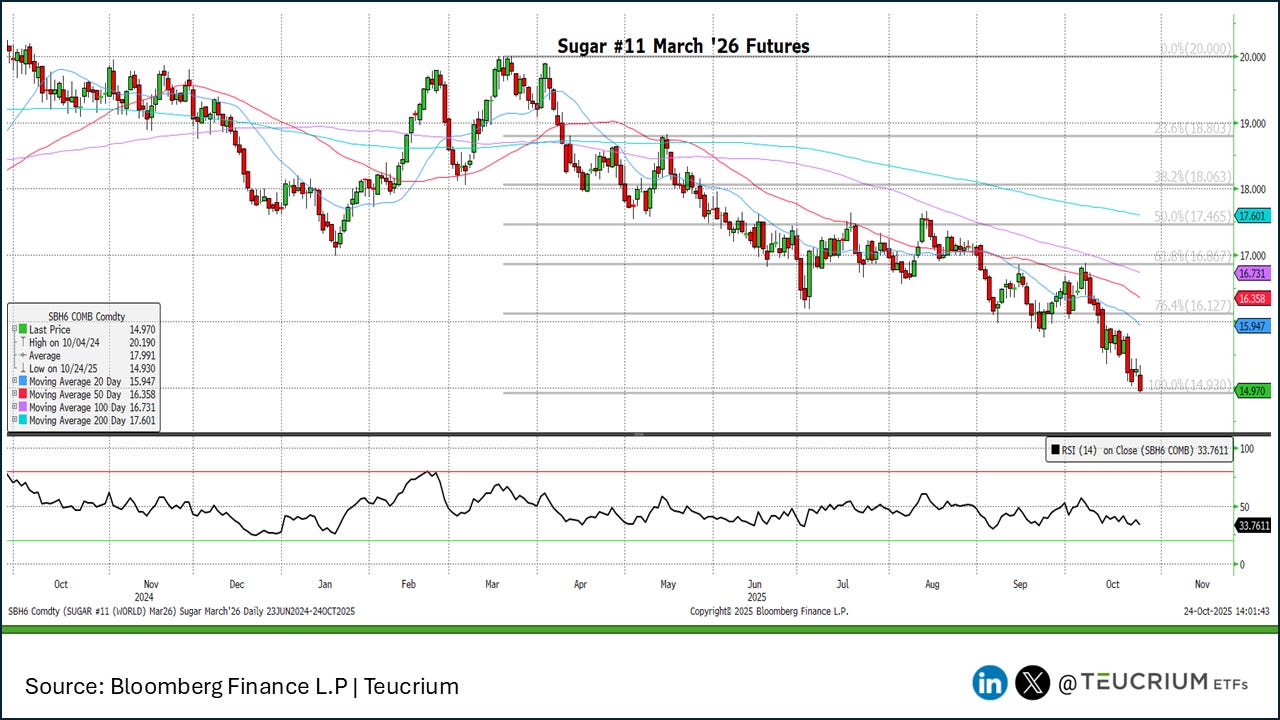Click the 17.000 price axis label
The image size is (1280, 720).
(1254, 255)
